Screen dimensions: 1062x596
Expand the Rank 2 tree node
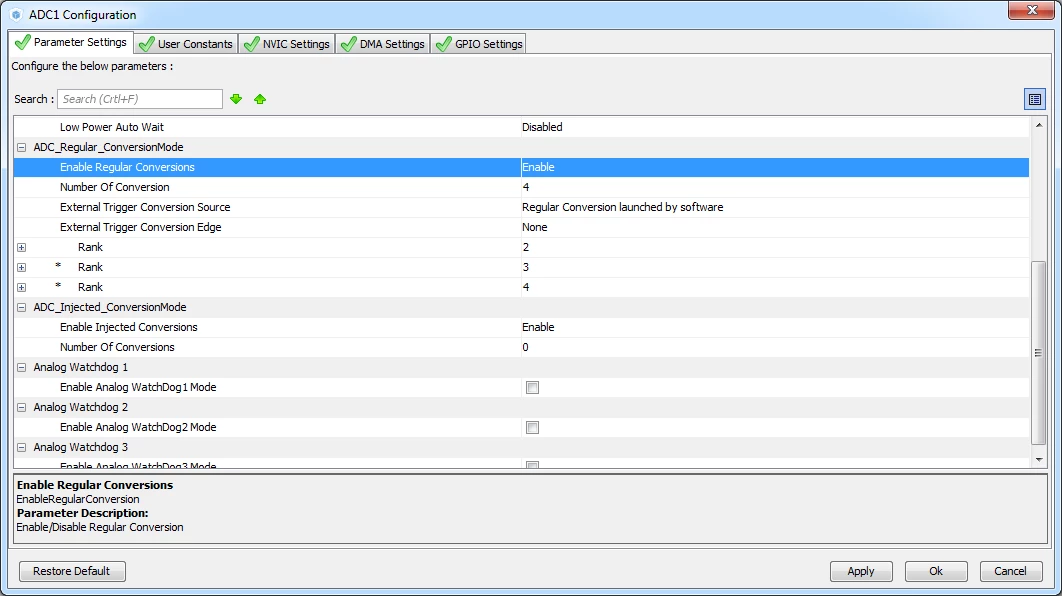click(22, 247)
